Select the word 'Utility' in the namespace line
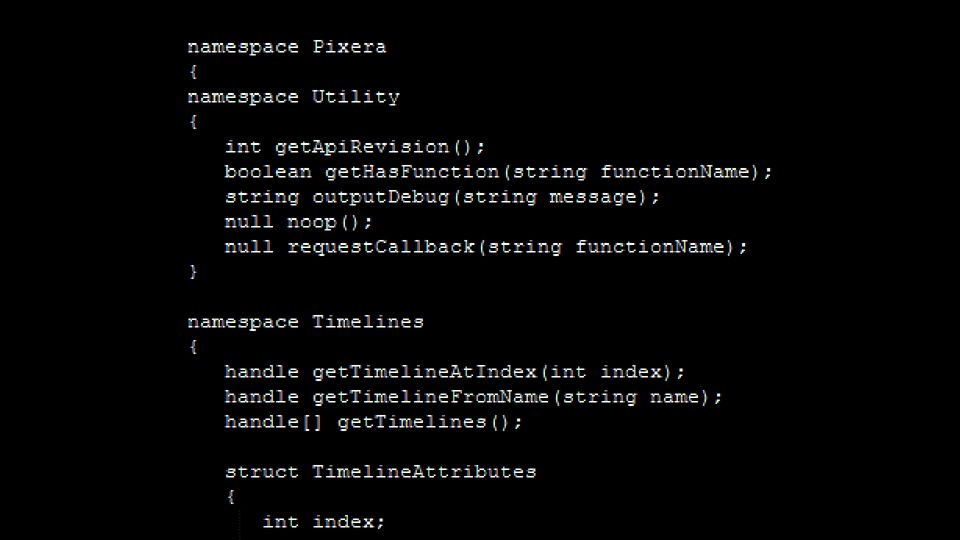Viewport: 960px width, 540px height. click(356, 97)
